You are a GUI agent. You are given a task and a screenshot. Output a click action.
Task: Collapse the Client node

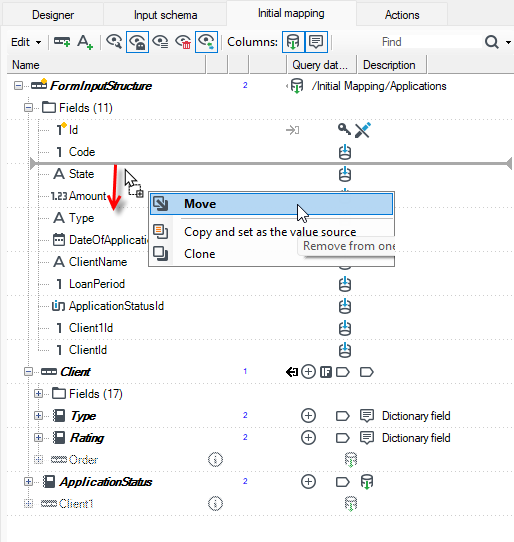coord(28,372)
